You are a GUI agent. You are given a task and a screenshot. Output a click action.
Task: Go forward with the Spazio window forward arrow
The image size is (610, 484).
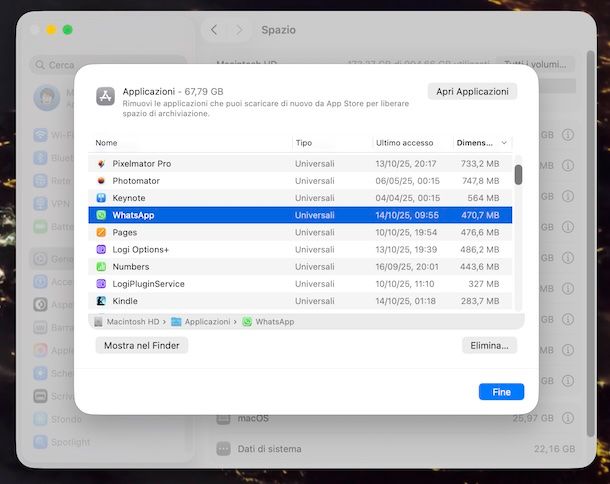(x=239, y=30)
